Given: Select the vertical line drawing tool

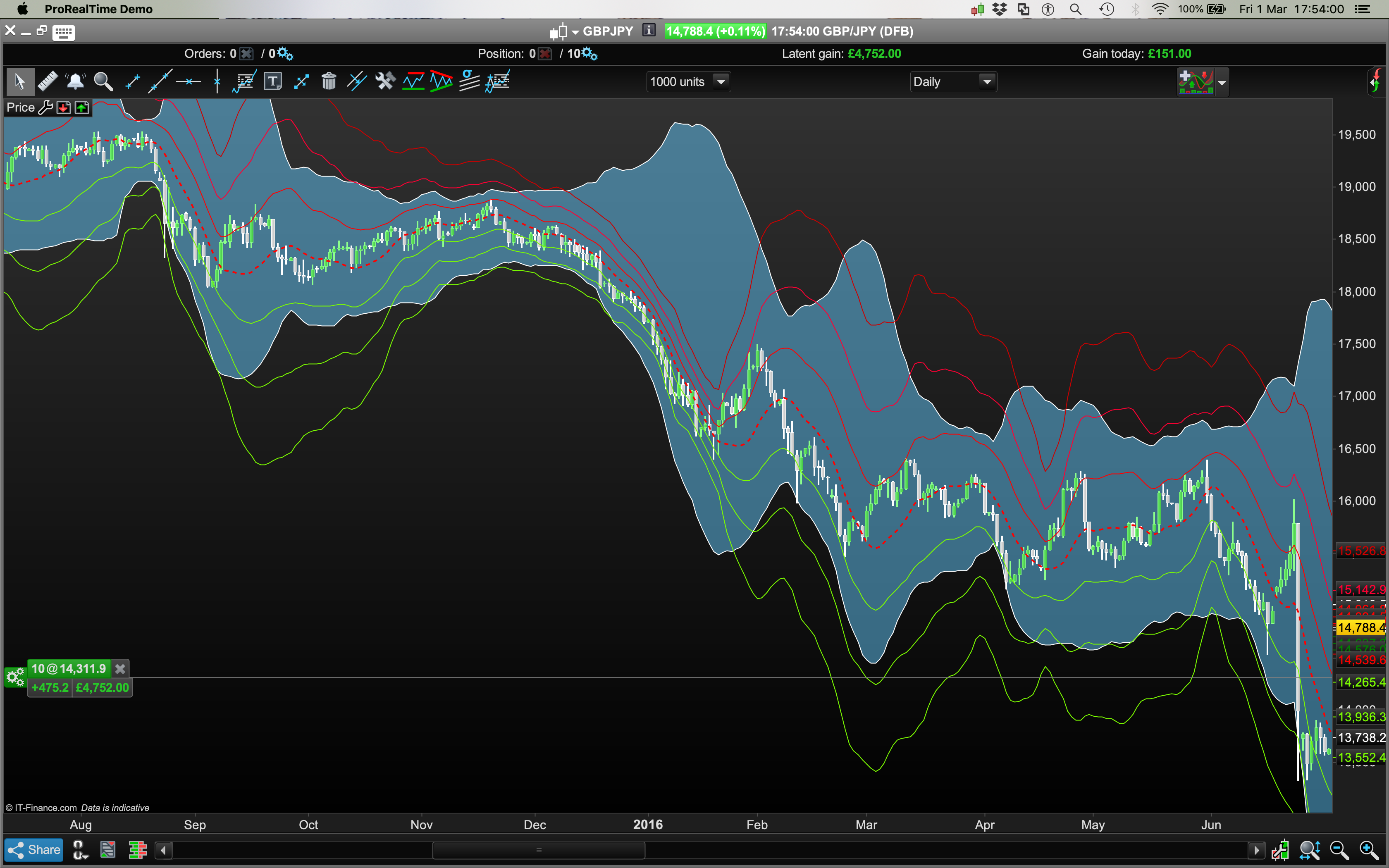Looking at the screenshot, I should coord(217,81).
